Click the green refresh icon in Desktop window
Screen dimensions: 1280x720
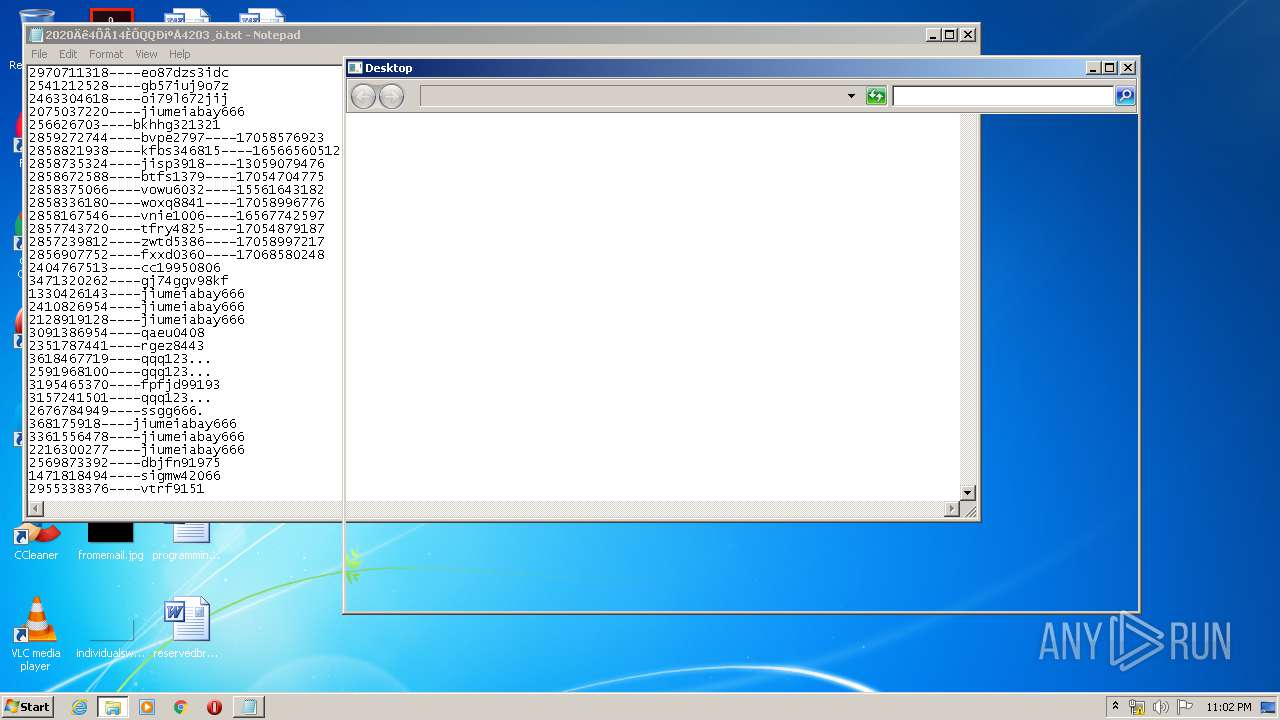pyautogui.click(x=876, y=96)
